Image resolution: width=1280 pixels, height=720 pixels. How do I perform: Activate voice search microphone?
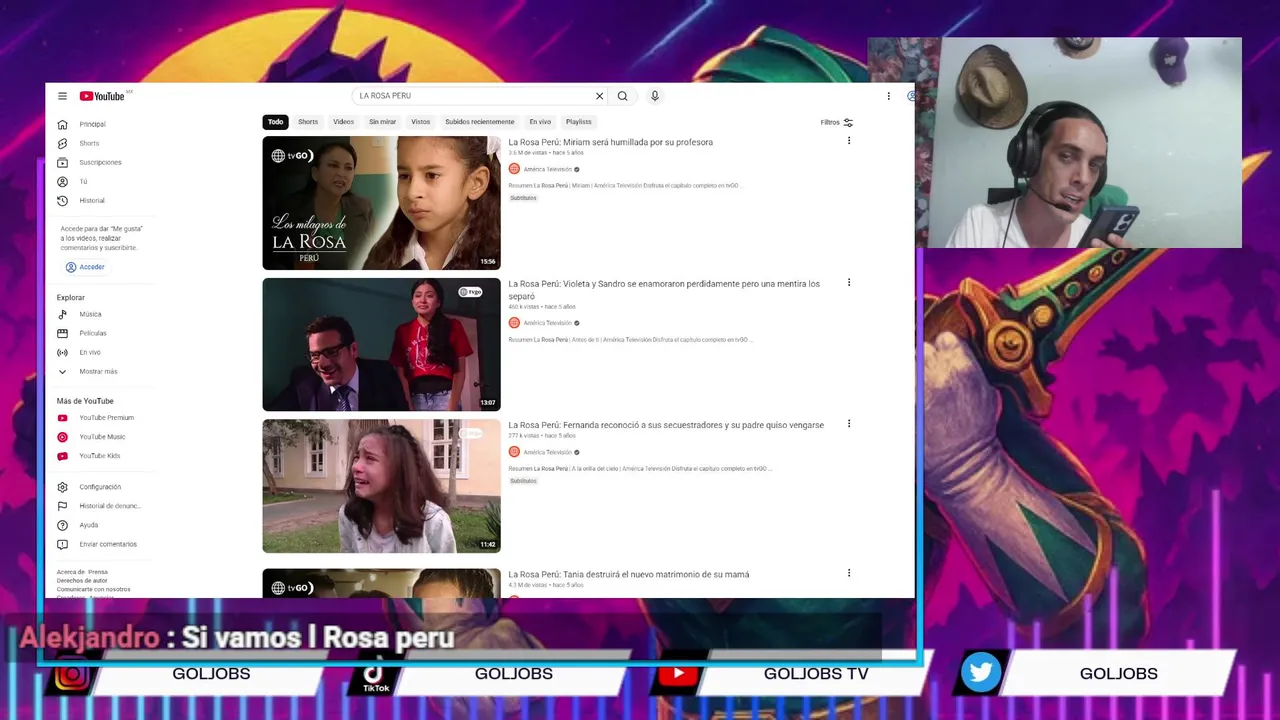655,96
